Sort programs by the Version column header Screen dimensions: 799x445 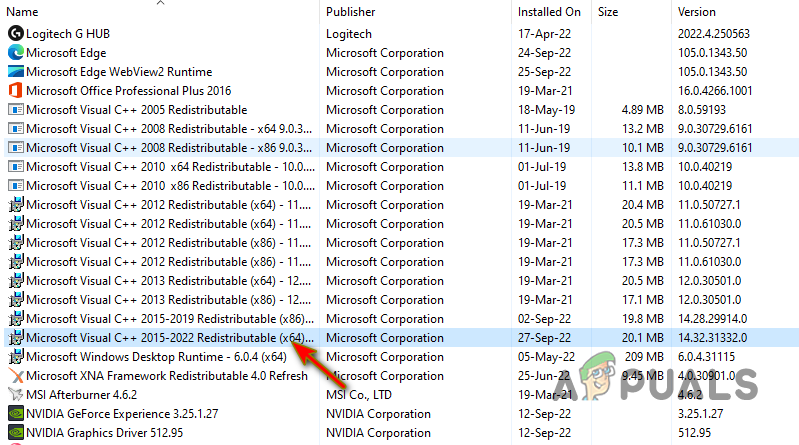point(697,12)
